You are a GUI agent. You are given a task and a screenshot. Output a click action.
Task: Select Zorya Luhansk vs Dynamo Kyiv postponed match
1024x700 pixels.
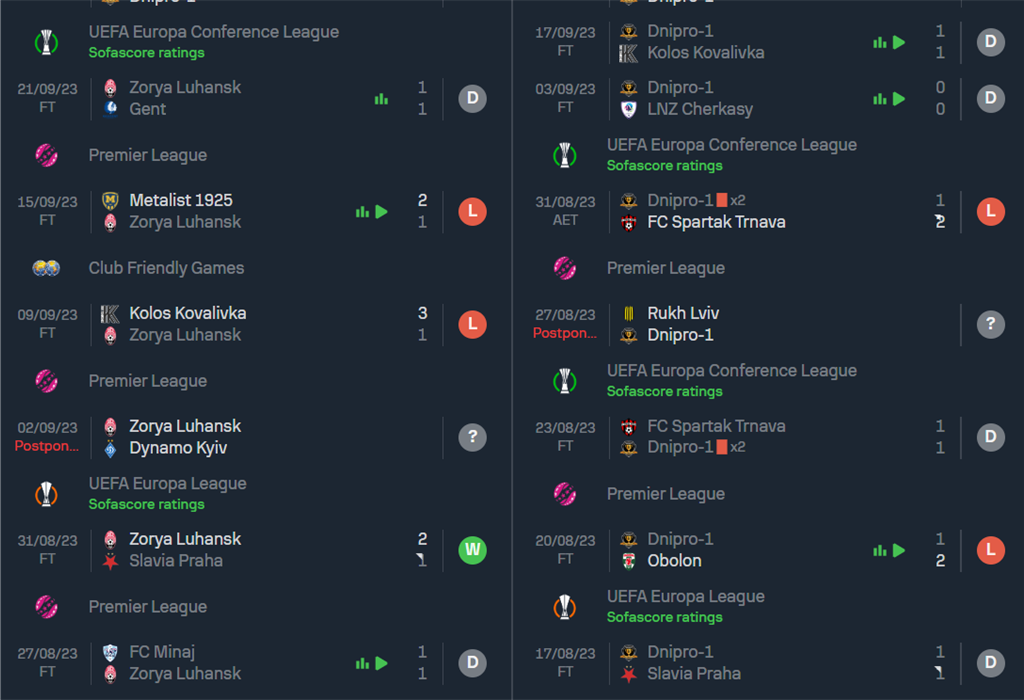(x=256, y=437)
